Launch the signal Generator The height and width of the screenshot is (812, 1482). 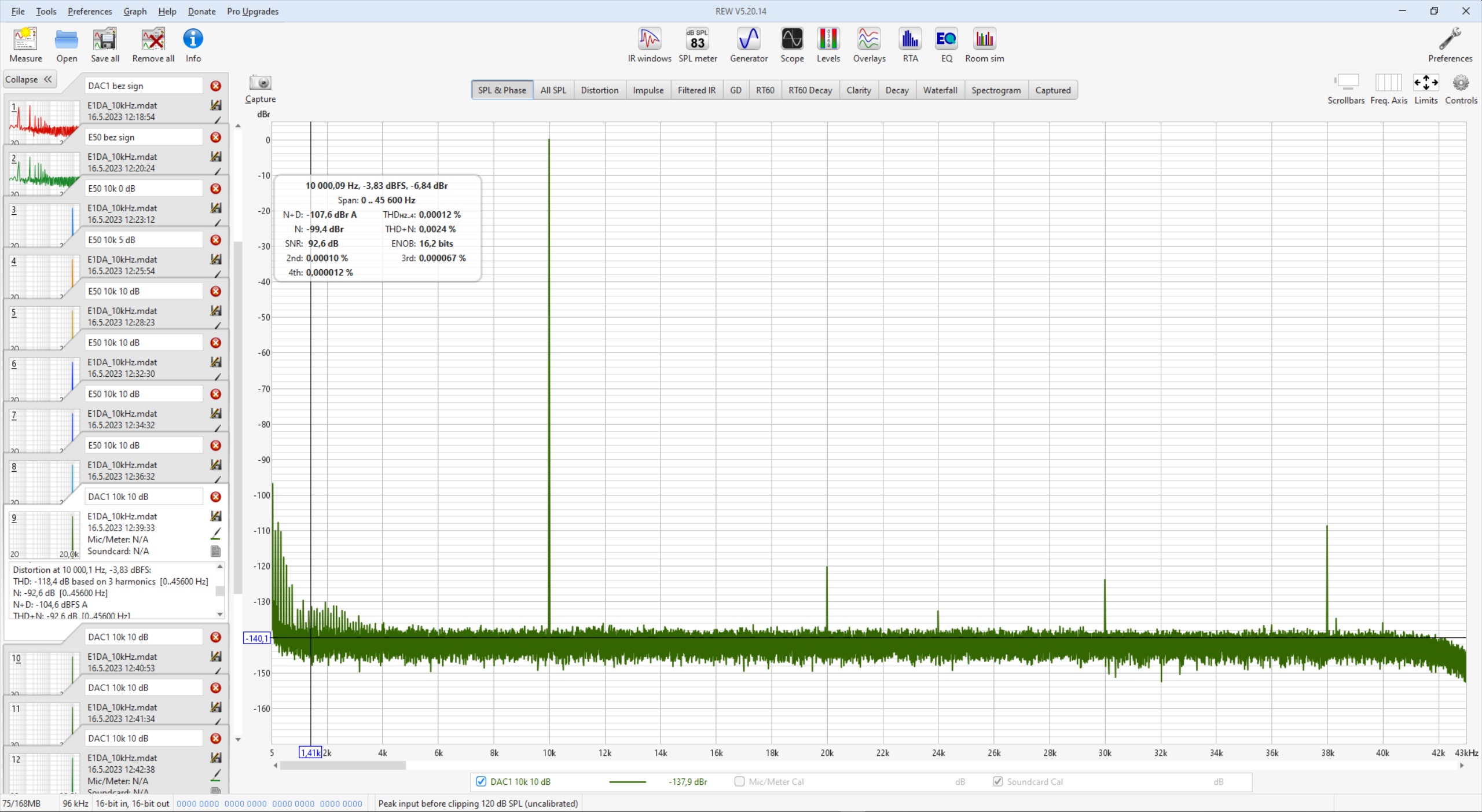(749, 45)
